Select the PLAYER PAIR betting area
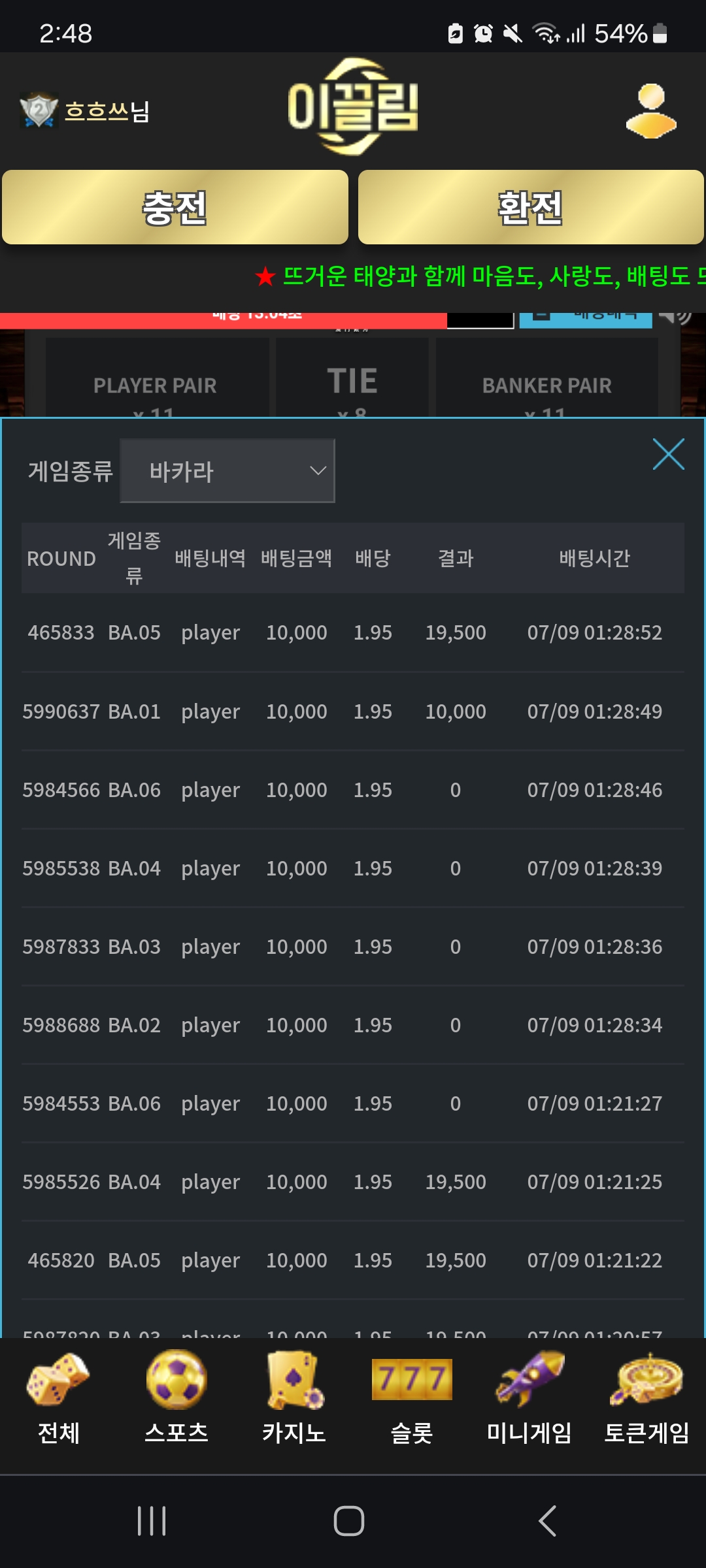The image size is (706, 1568). point(157,378)
